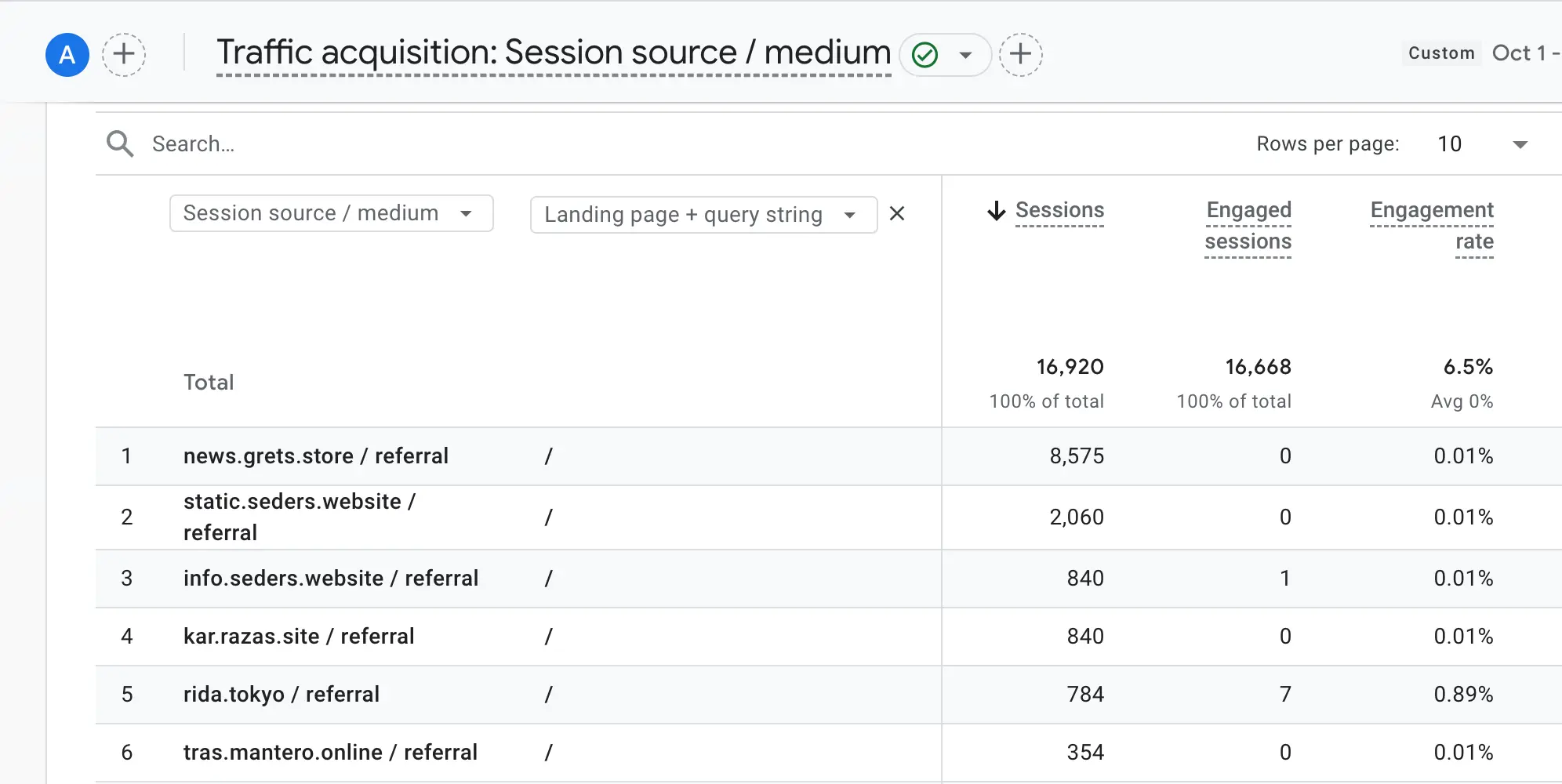1562x784 pixels.
Task: Add a comparison with the plus icon
Action: (x=124, y=55)
